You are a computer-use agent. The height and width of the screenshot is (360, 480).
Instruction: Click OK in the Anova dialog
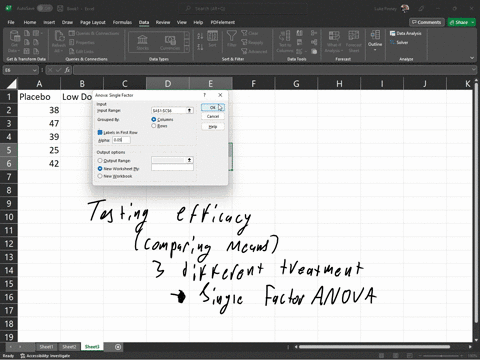(213, 107)
